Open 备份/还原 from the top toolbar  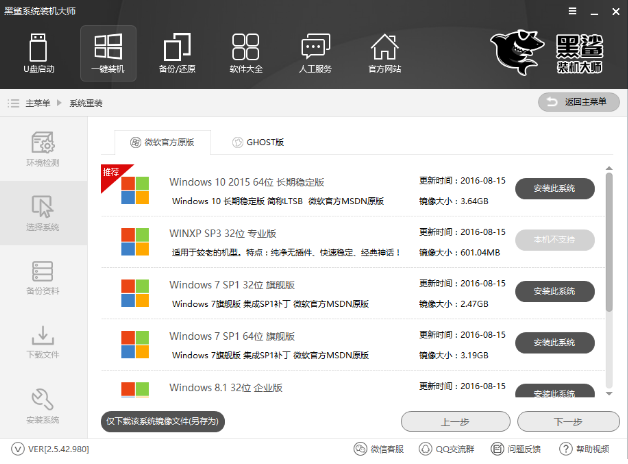177,53
